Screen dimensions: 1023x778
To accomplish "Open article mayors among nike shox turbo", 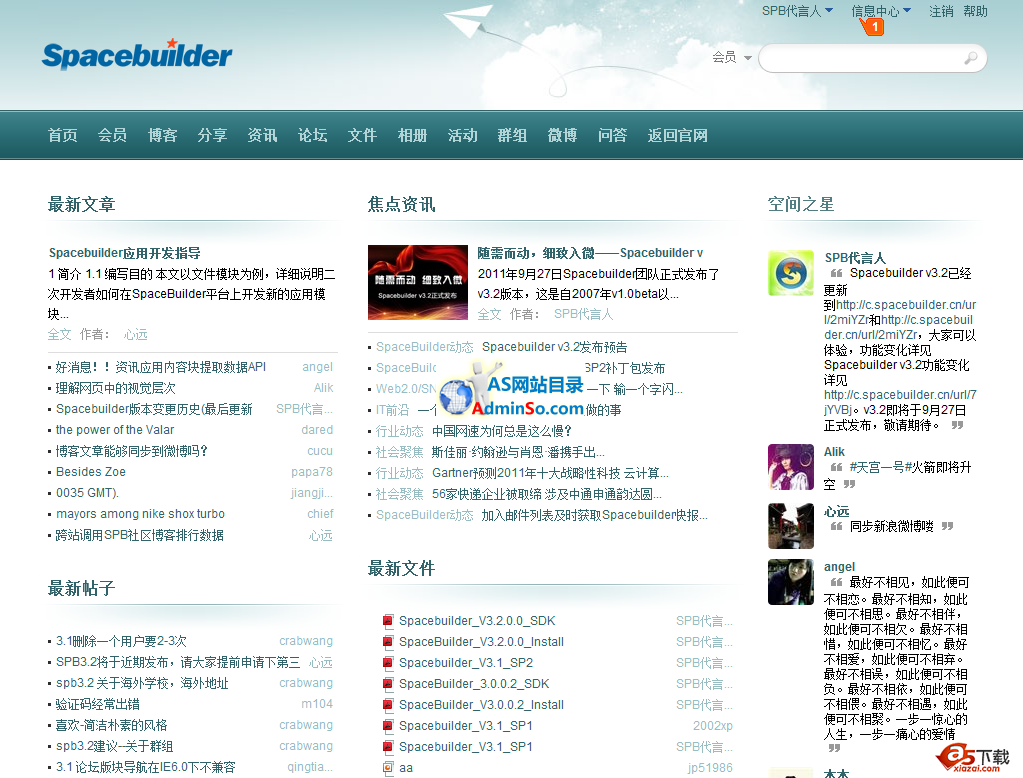I will point(140,514).
